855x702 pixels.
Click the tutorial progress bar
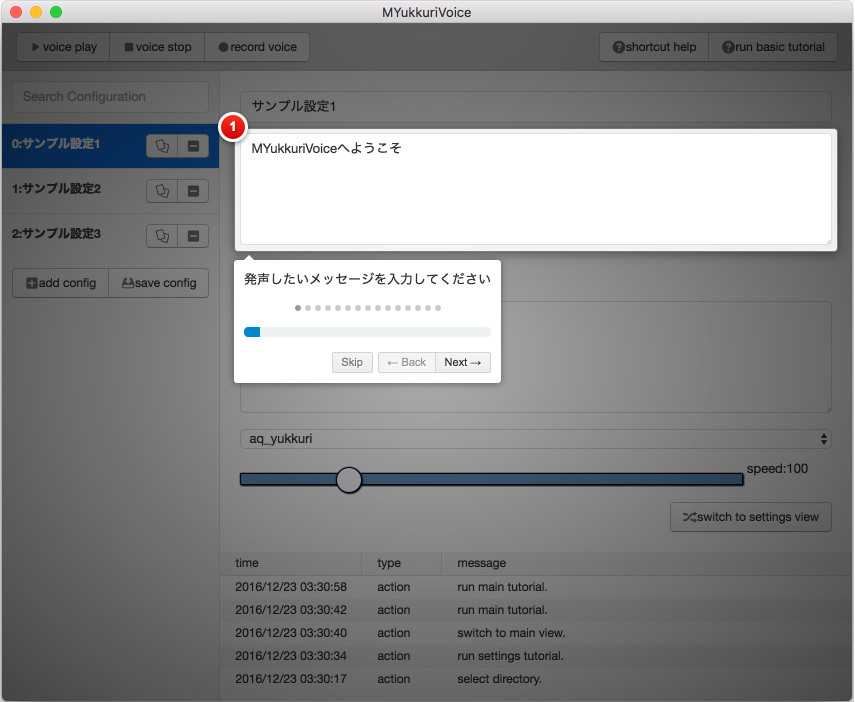tap(368, 332)
